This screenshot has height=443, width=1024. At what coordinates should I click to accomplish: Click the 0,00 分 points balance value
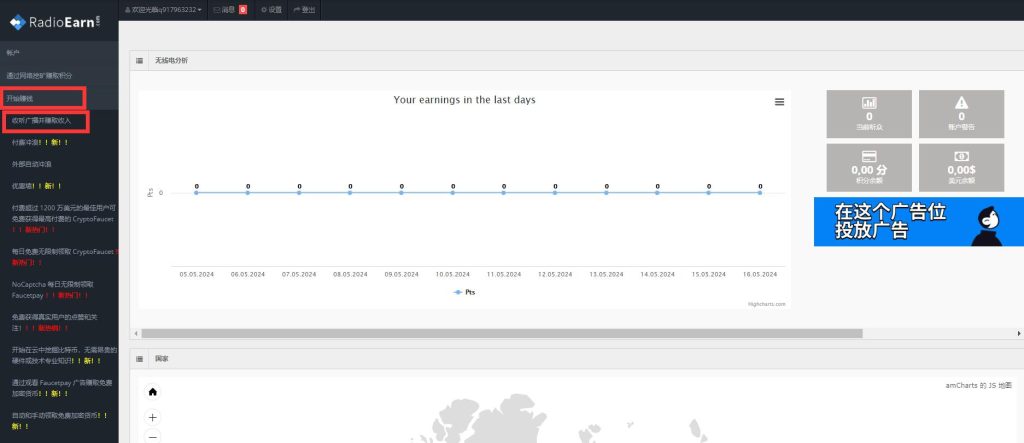point(869,170)
